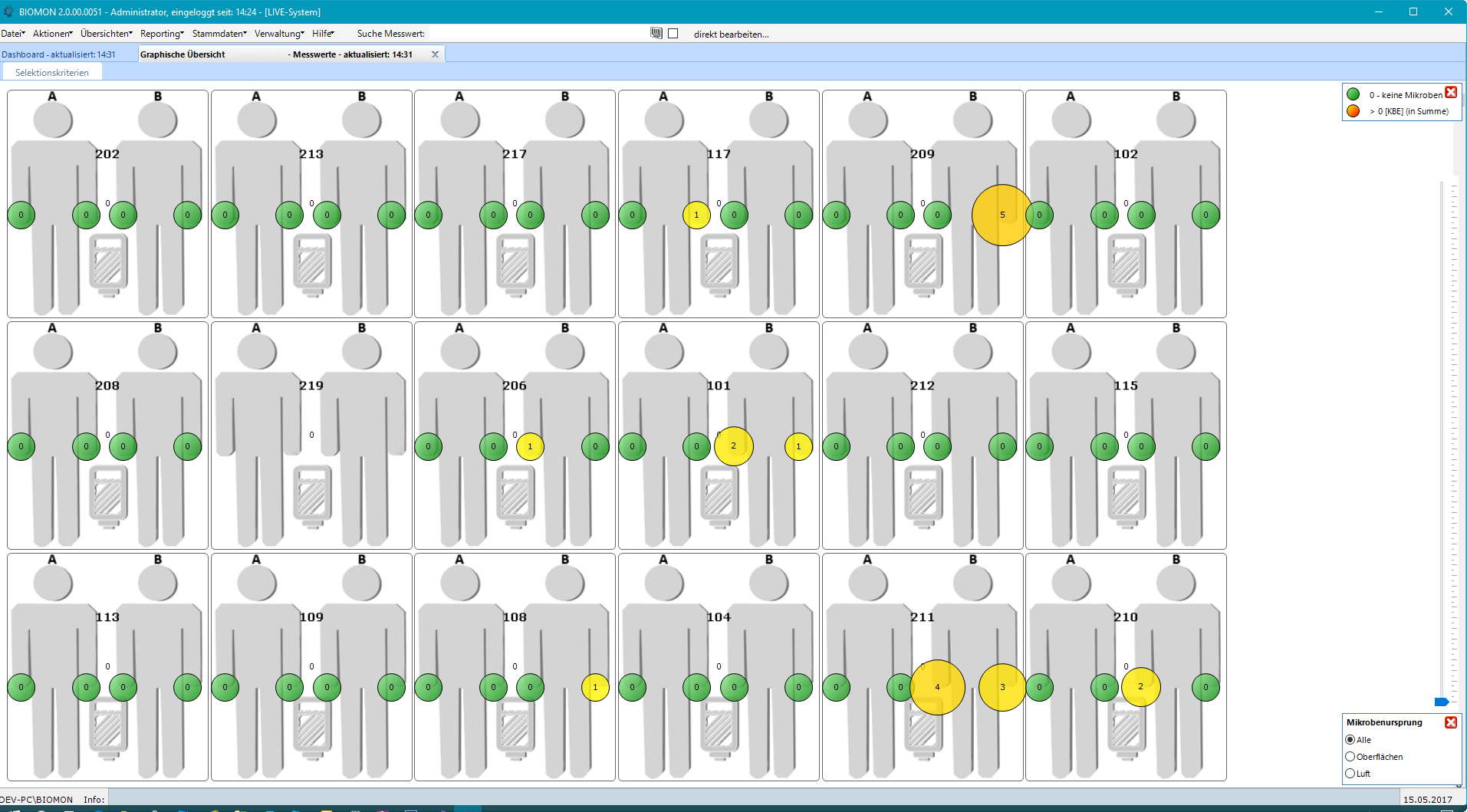This screenshot has width=1467, height=812.
Task: Click the leftmost green 0 circle in room 217
Action: coord(428,215)
